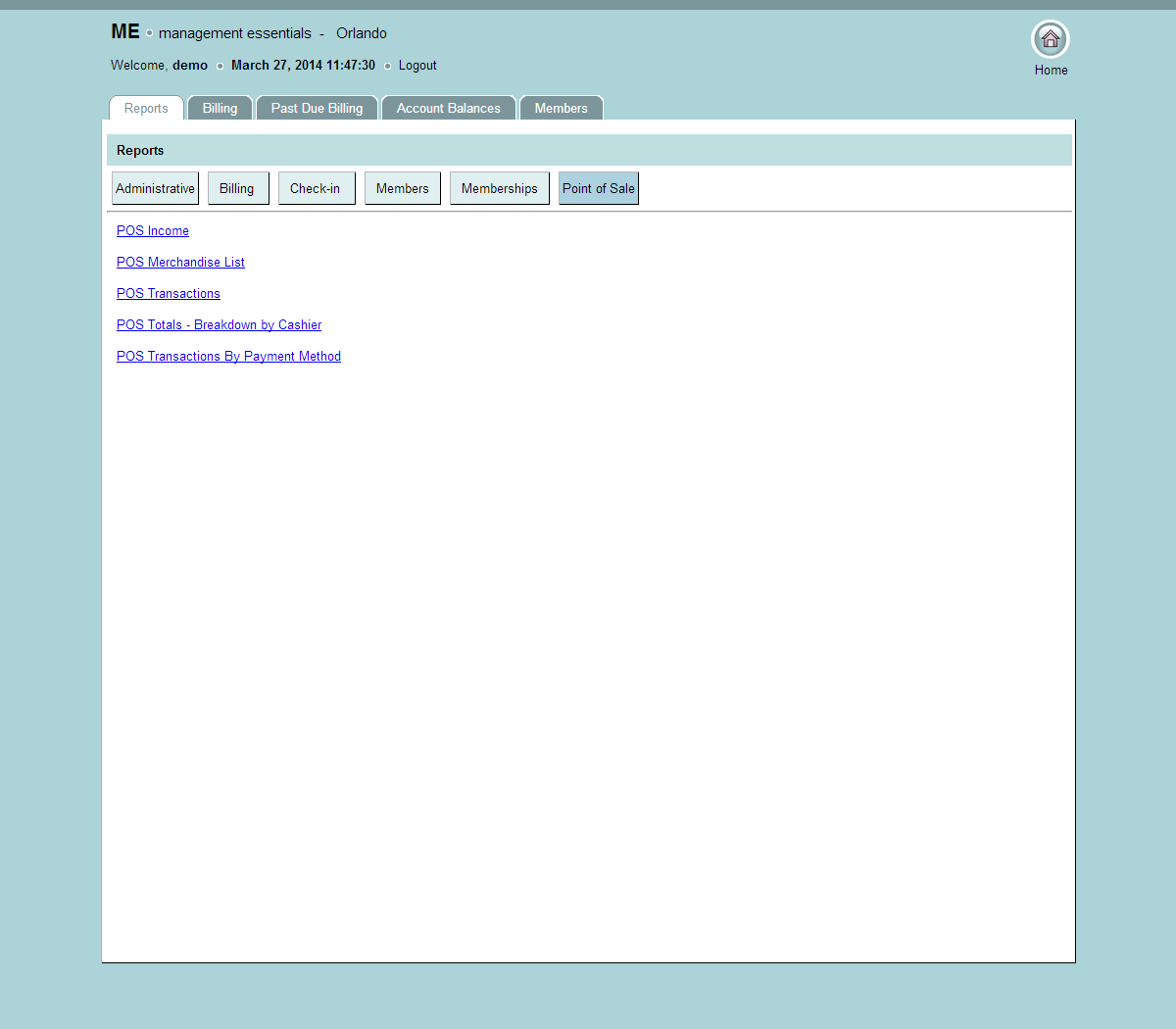Image resolution: width=1176 pixels, height=1029 pixels.
Task: Open the Members tab in the top navigation
Action: tap(561, 109)
